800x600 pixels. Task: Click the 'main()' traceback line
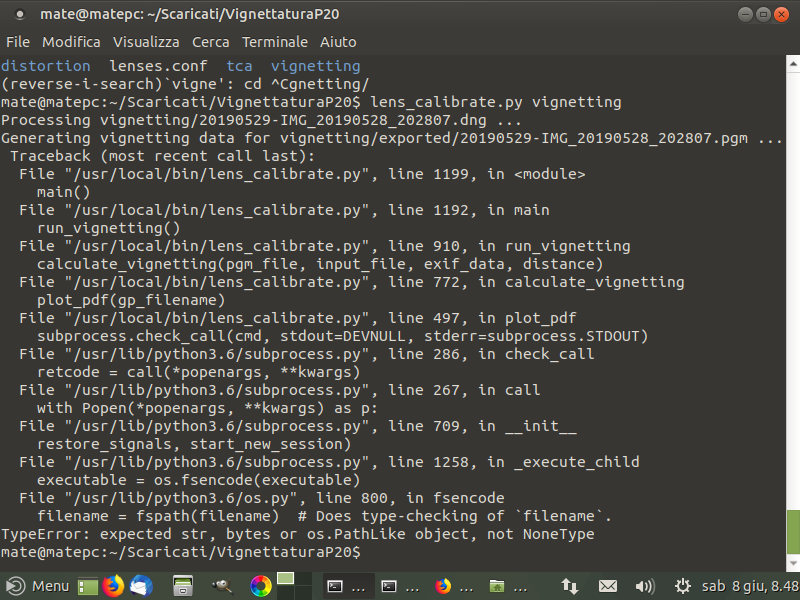coord(63,192)
